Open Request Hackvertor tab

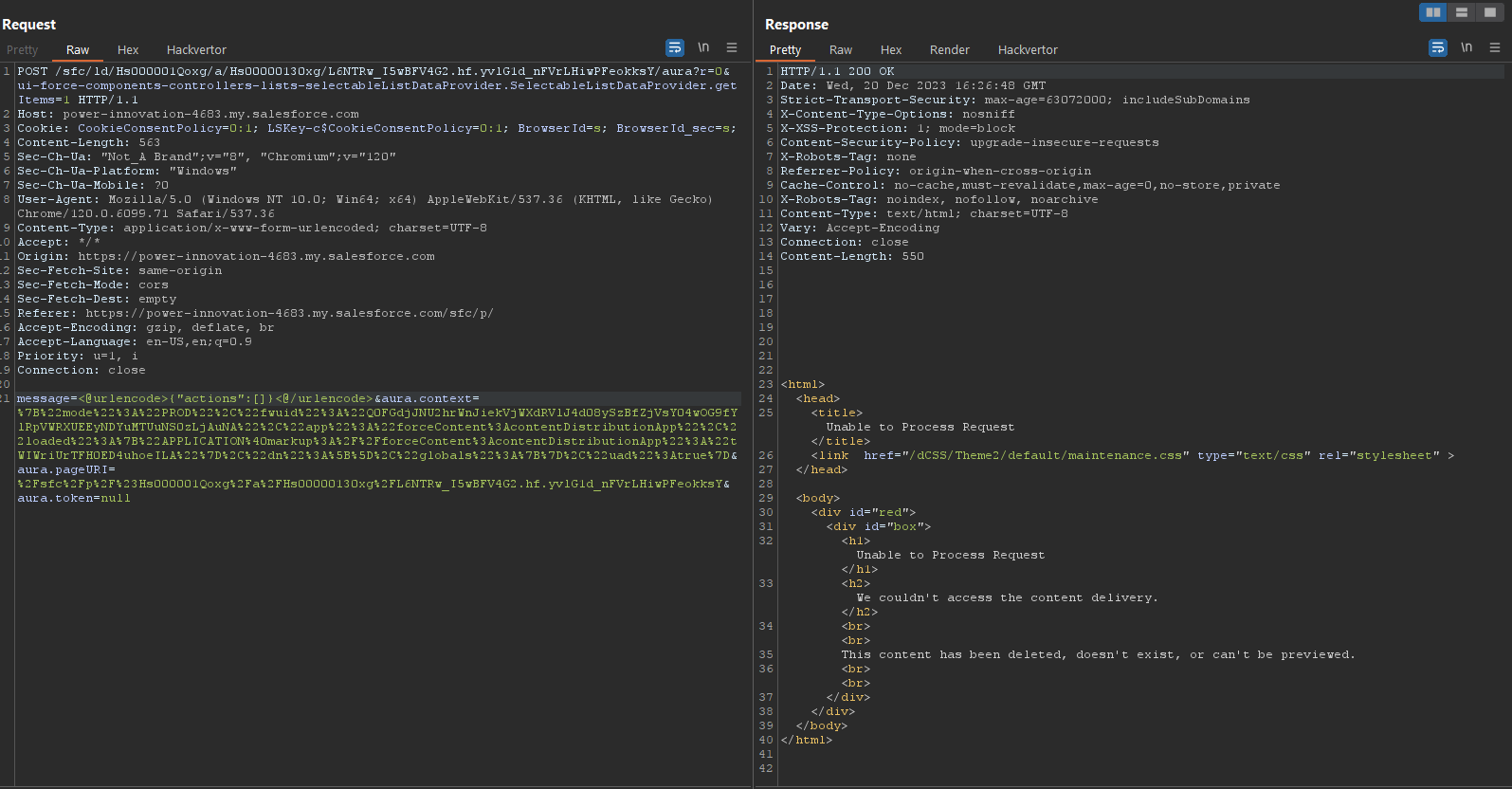click(196, 50)
